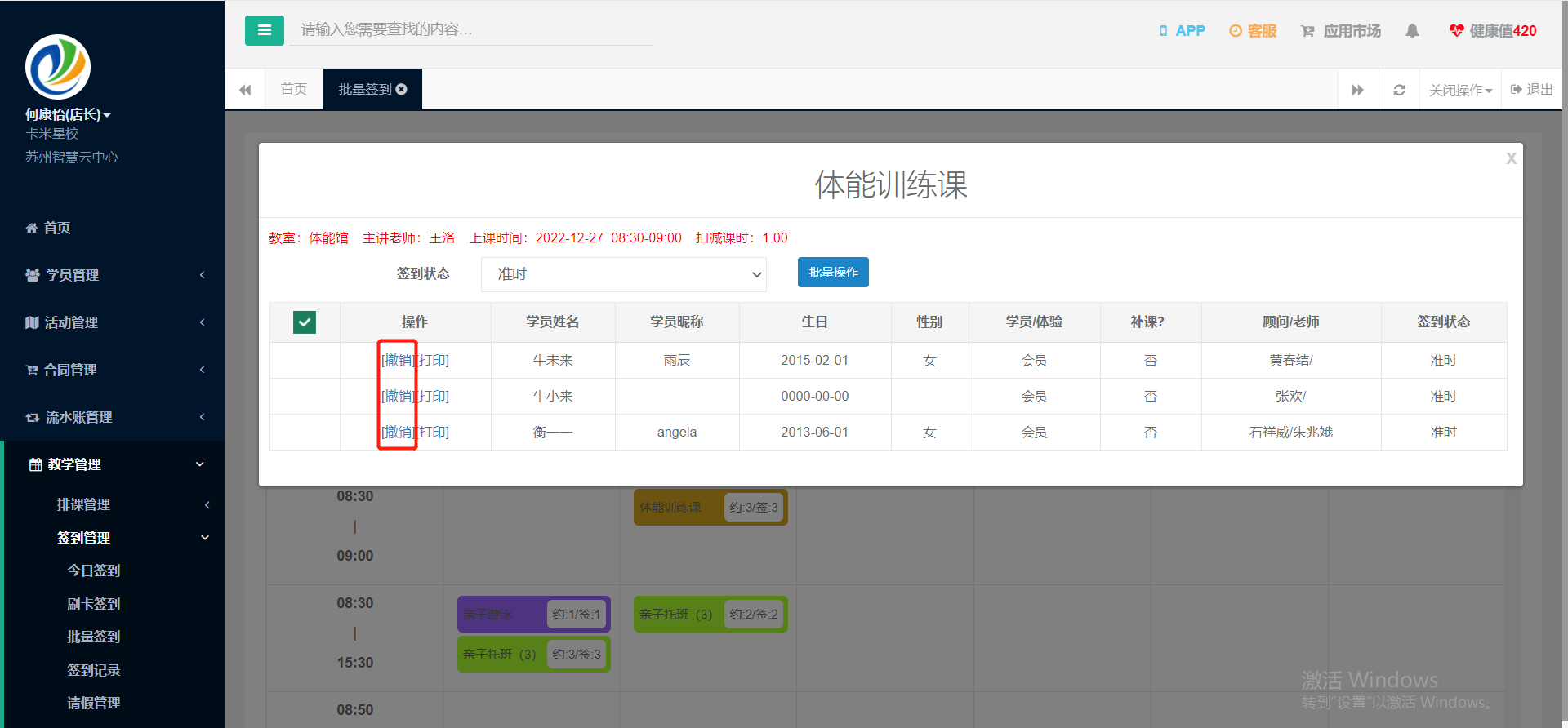Expand 学员管理 sidebar menu
1568x728 pixels.
pyautogui.click(x=112, y=275)
